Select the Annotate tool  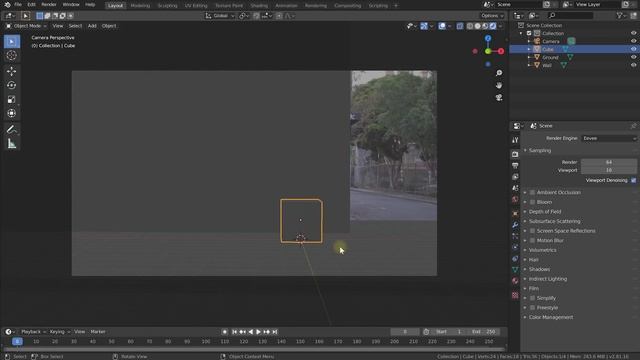pos(11,130)
